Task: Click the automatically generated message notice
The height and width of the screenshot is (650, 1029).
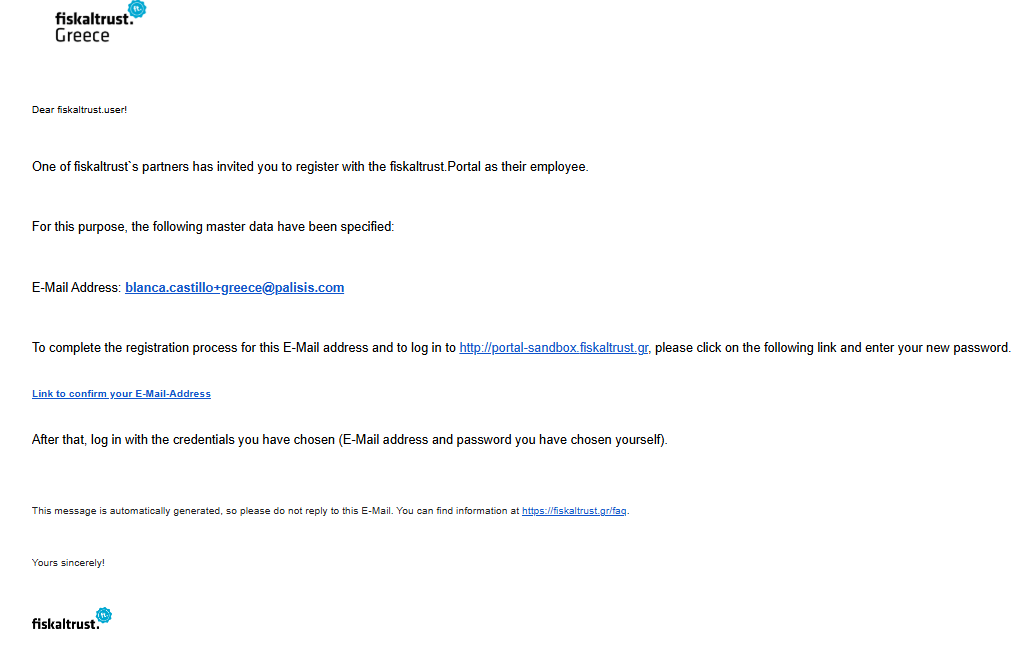Action: point(211,511)
